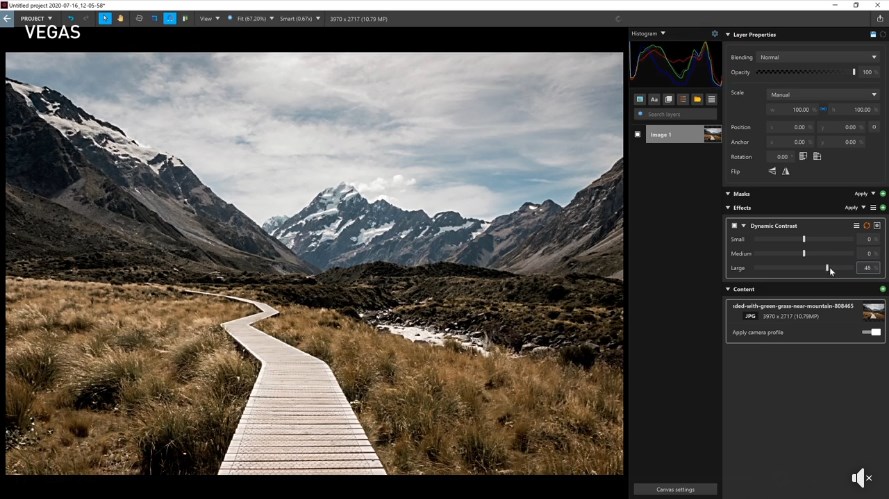The height and width of the screenshot is (499, 889).
Task: Add a new text layer (Aa)
Action: pyautogui.click(x=654, y=99)
